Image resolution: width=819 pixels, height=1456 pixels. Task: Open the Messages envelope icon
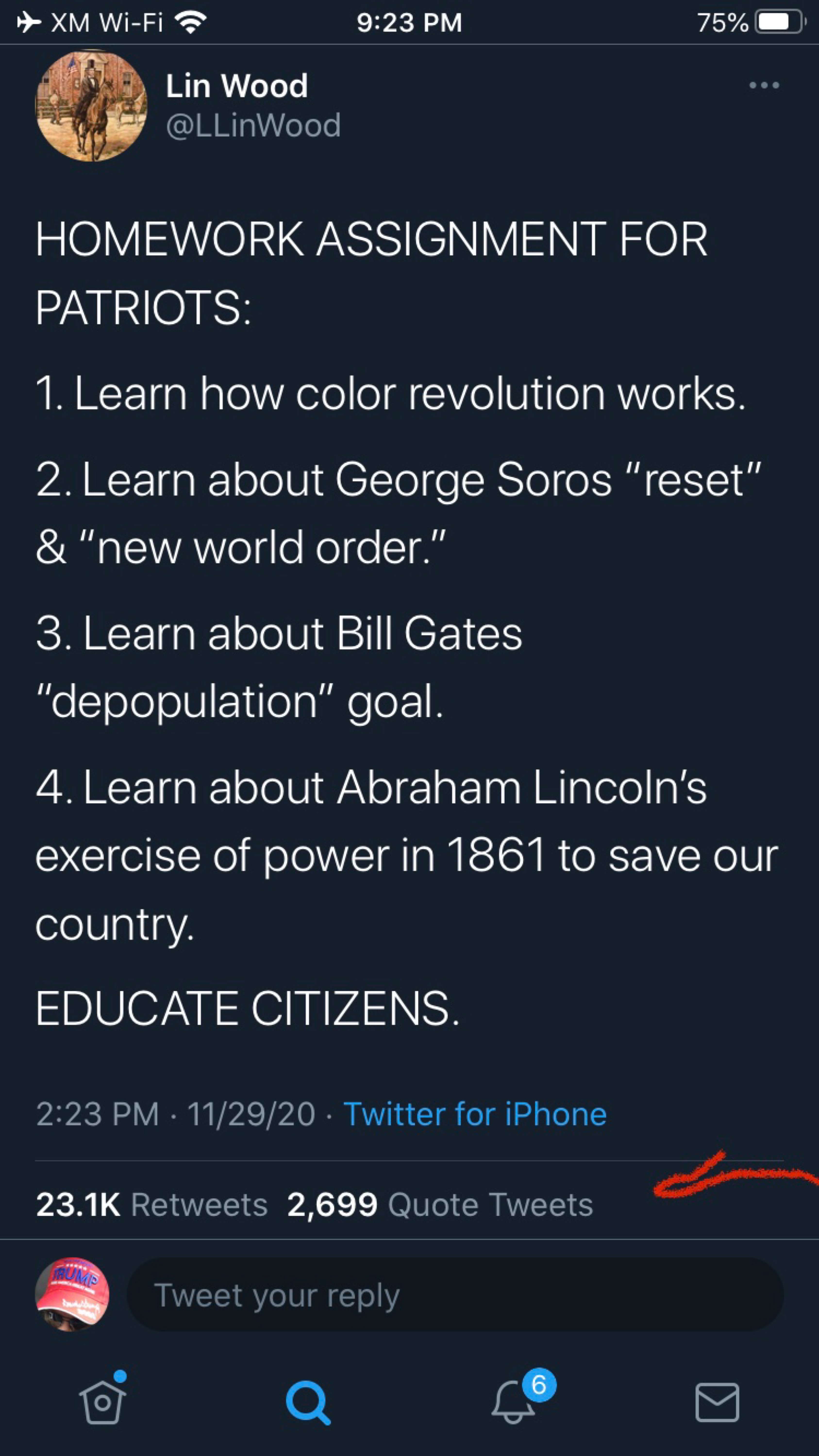pos(717,1402)
